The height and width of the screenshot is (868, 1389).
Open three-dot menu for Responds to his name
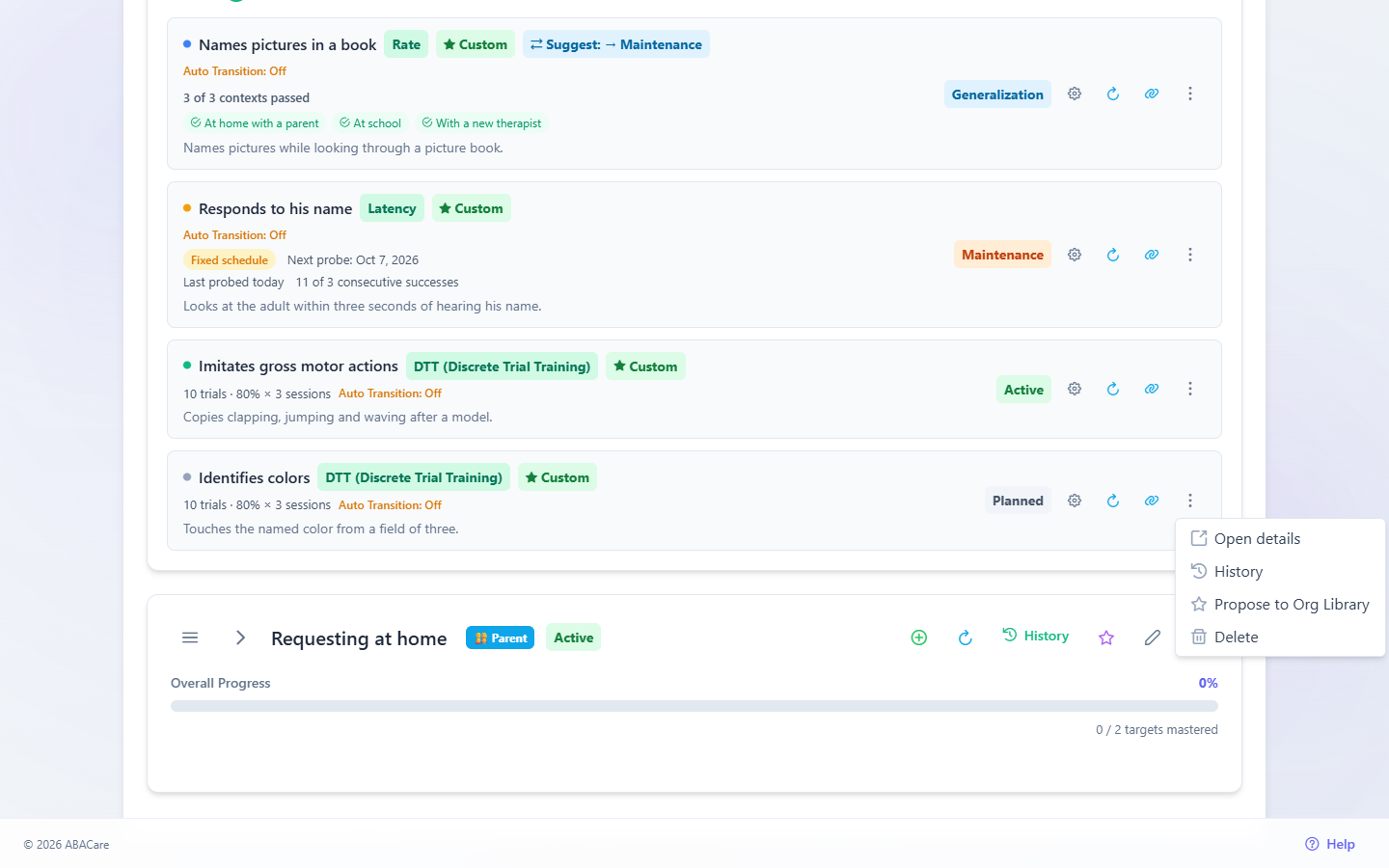(x=1190, y=255)
